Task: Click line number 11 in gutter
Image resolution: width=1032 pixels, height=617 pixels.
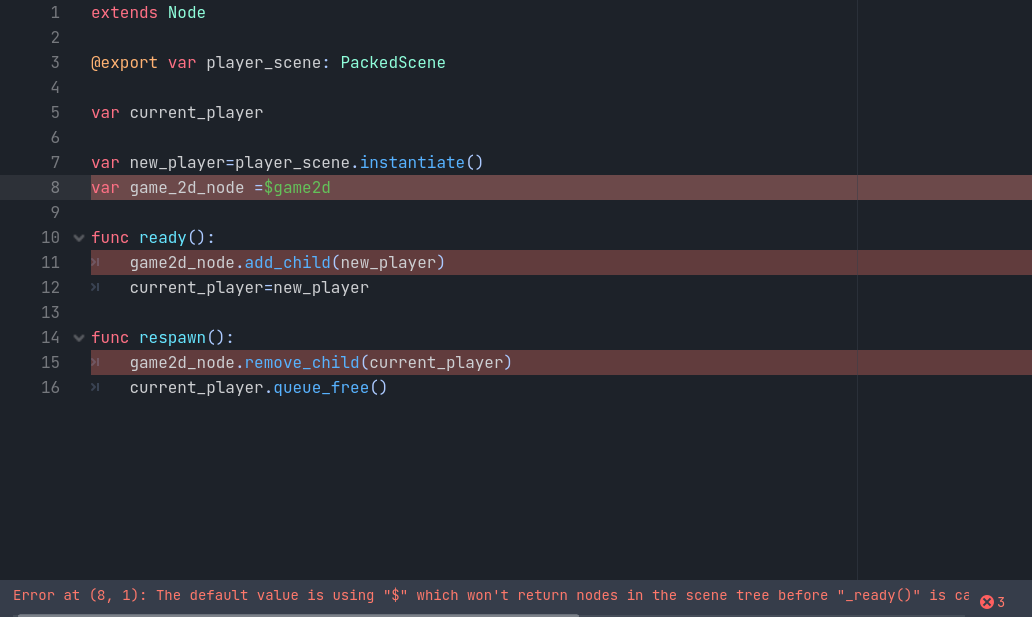Action: pos(50,263)
